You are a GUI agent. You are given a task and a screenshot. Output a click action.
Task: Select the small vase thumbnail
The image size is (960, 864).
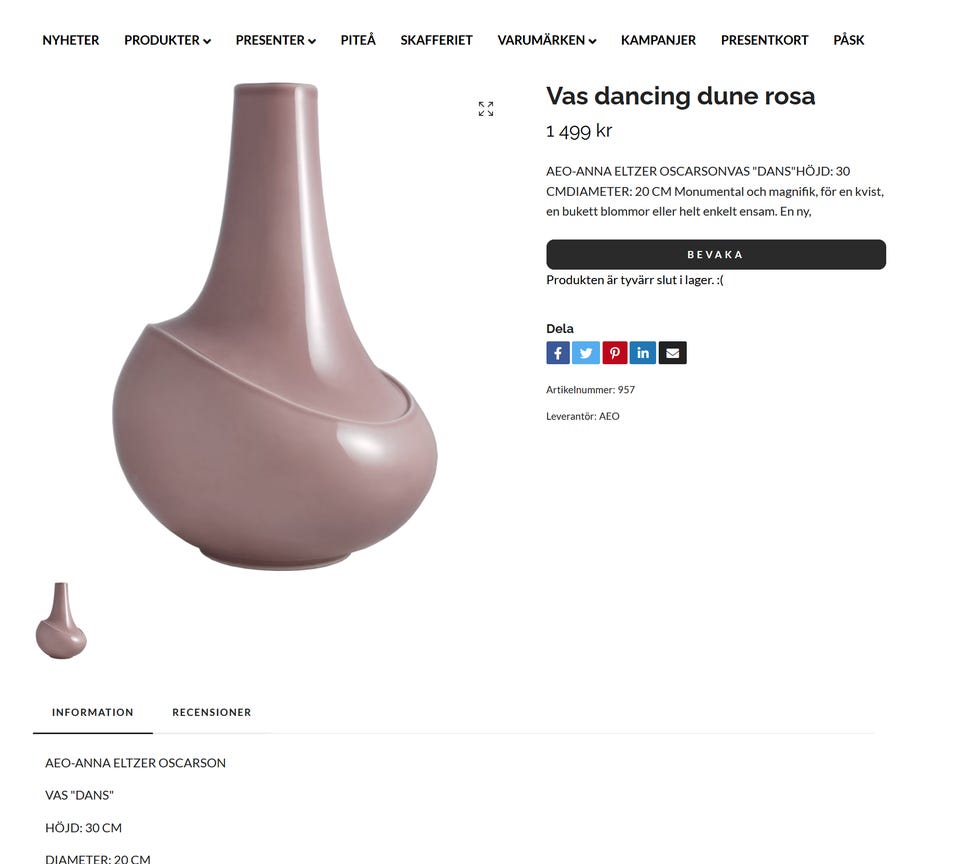coord(61,620)
